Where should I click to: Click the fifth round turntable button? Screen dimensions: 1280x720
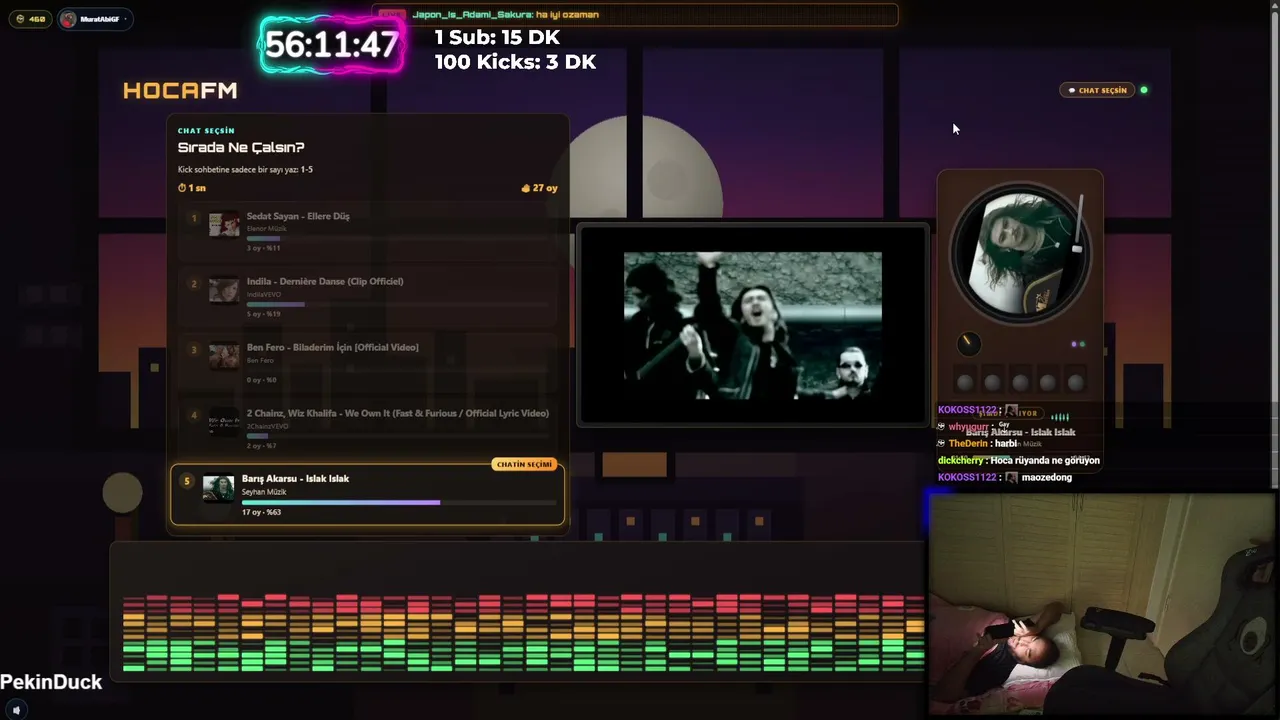(x=1076, y=382)
